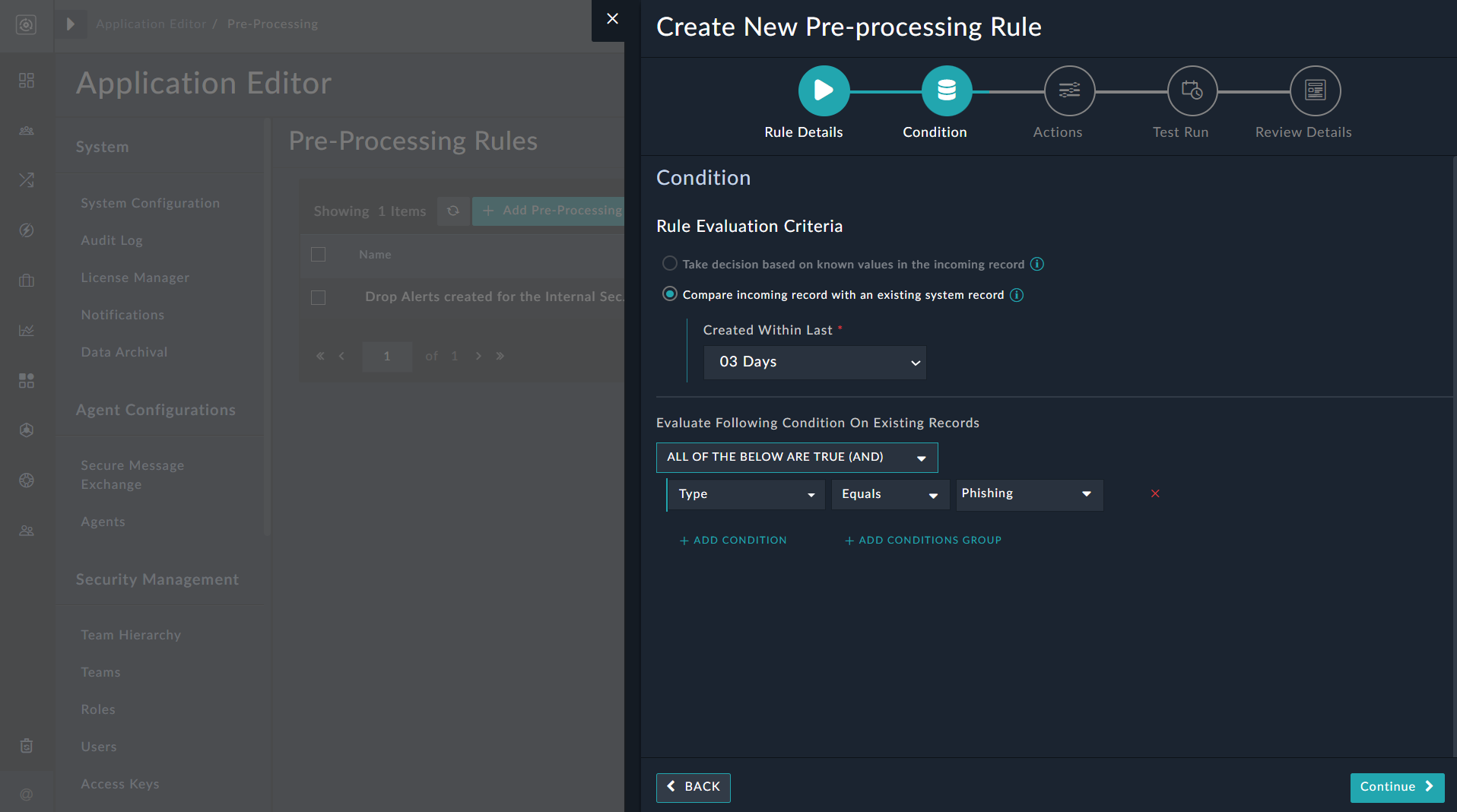Expand the 'ALL OF THE BELOW ARE TRUE' dropdown
The width and height of the screenshot is (1457, 812).
796,457
